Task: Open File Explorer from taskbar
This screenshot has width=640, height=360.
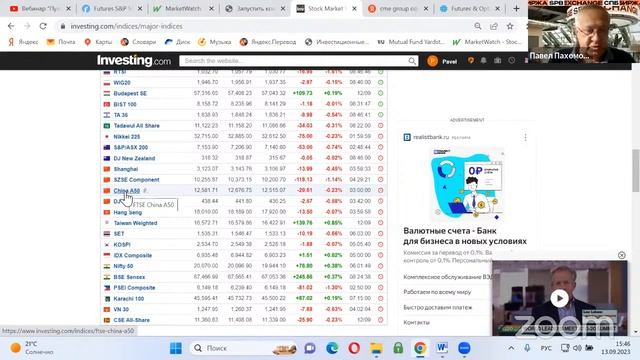Action: click(x=376, y=348)
